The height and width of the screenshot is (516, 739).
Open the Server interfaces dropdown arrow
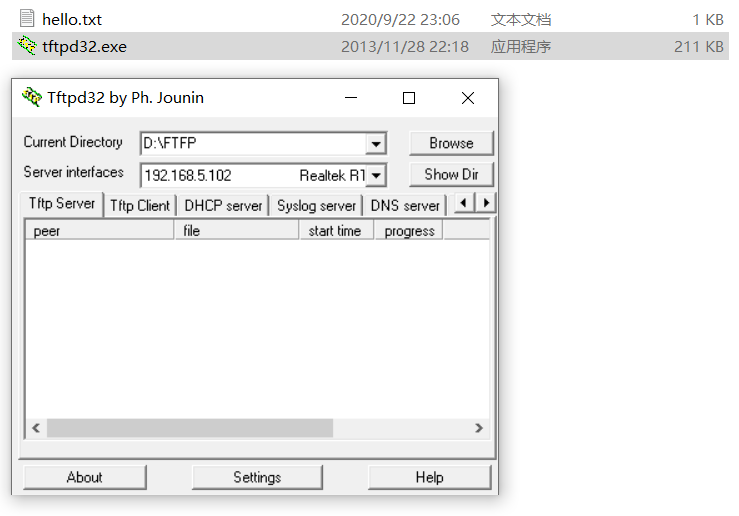click(x=376, y=175)
